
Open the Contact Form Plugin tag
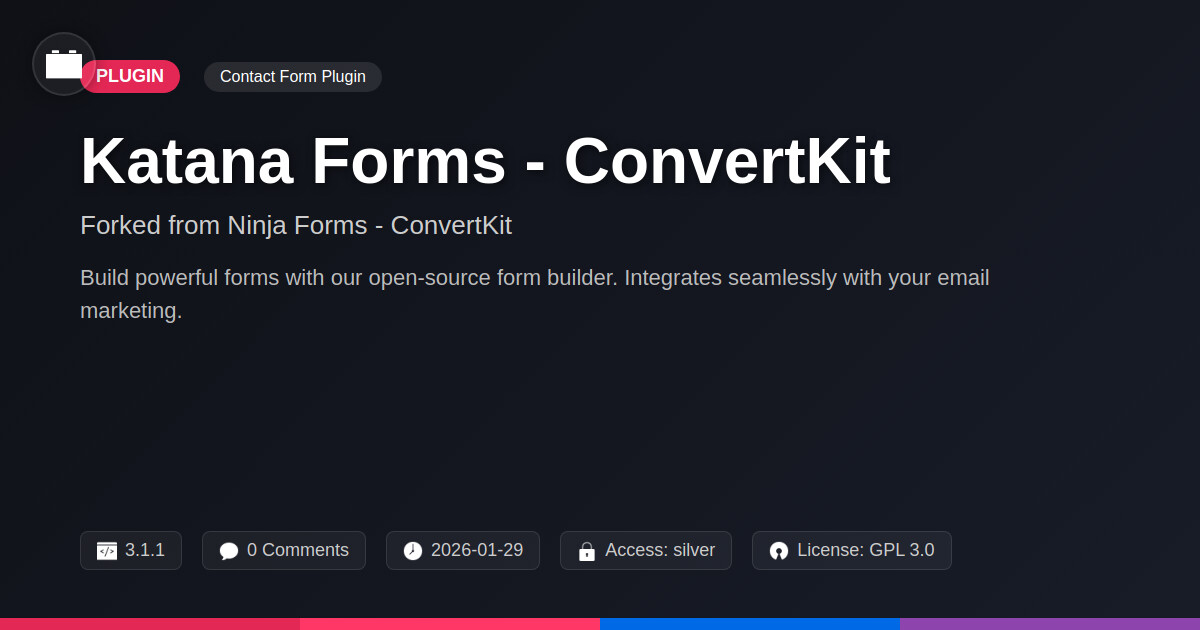click(x=293, y=77)
